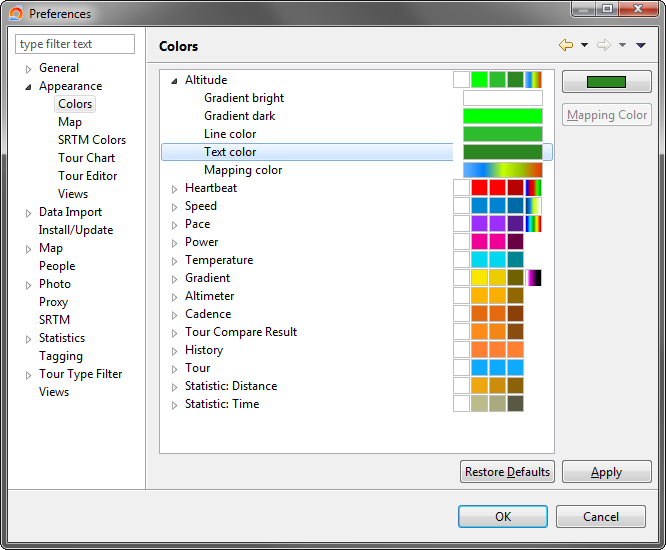Click the Apply button
Image resolution: width=666 pixels, height=550 pixels.
[x=606, y=472]
